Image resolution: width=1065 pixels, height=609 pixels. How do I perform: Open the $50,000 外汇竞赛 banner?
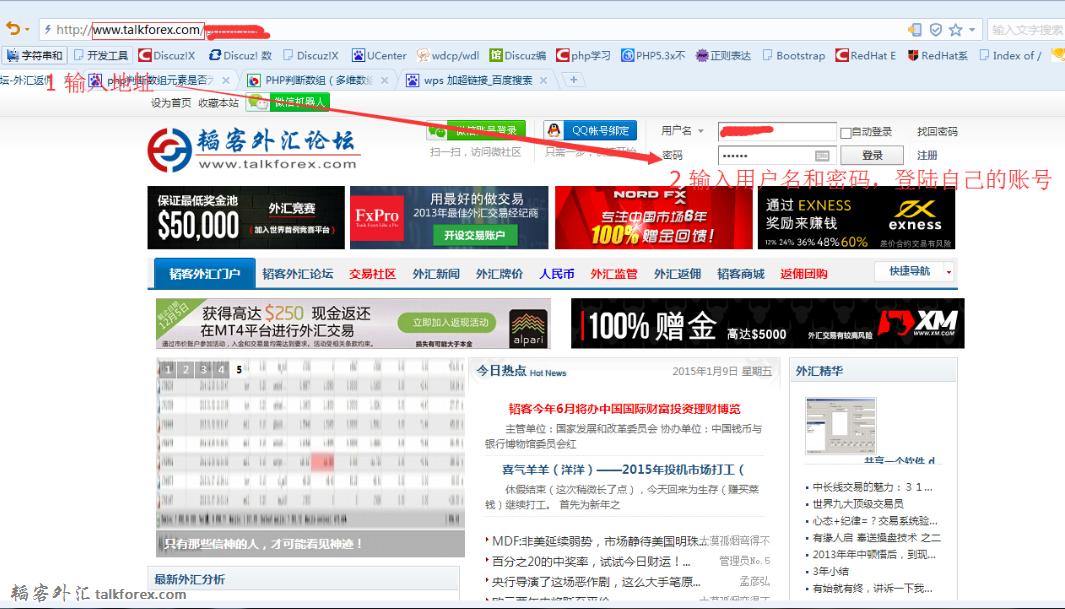tap(246, 217)
